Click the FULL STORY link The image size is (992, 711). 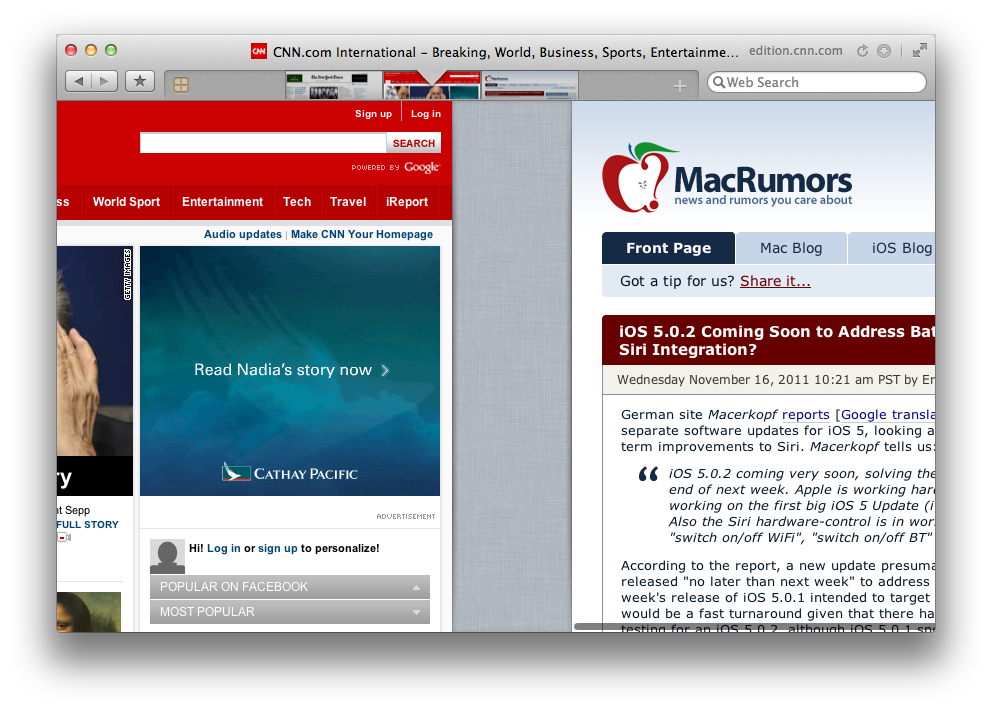(x=87, y=524)
